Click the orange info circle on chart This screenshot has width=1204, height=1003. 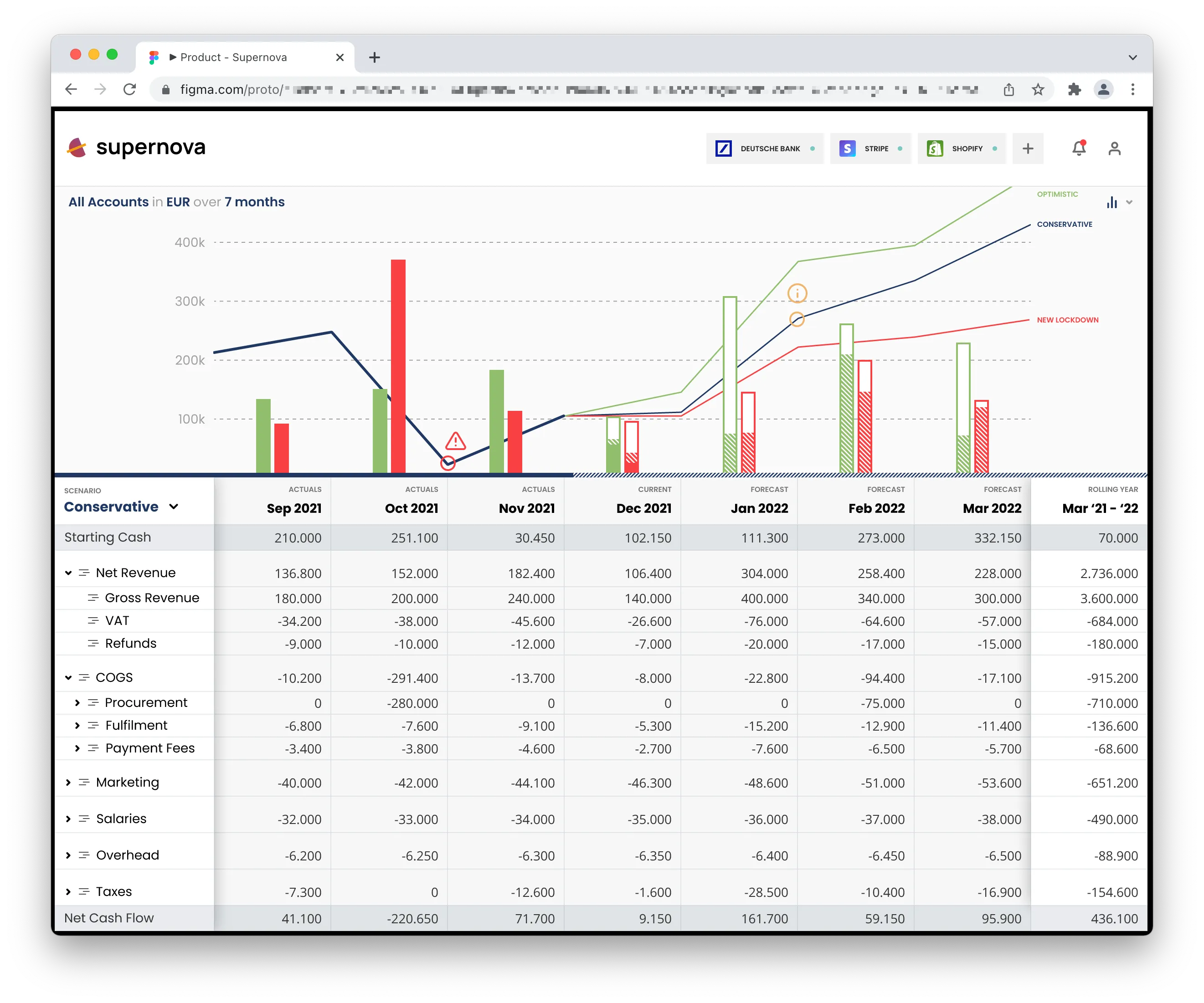pos(797,293)
